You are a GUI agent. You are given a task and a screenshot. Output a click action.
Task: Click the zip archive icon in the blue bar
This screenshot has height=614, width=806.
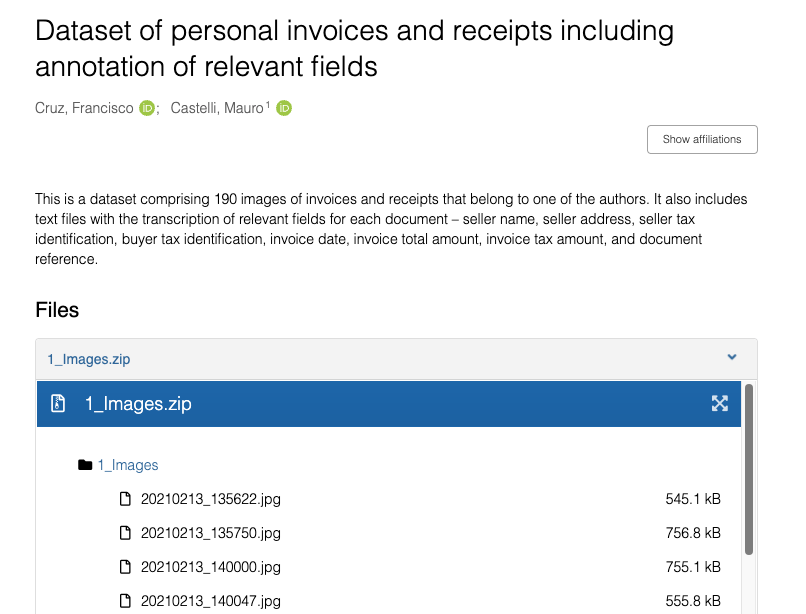tap(58, 403)
